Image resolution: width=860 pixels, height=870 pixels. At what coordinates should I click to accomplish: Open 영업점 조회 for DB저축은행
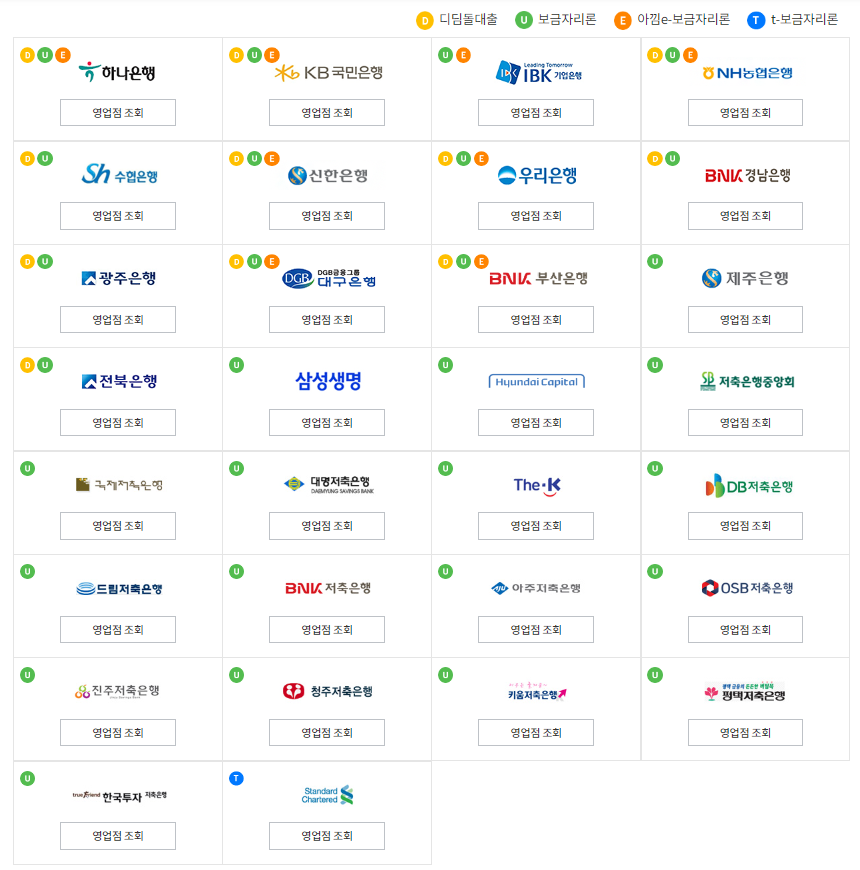pyautogui.click(x=745, y=526)
